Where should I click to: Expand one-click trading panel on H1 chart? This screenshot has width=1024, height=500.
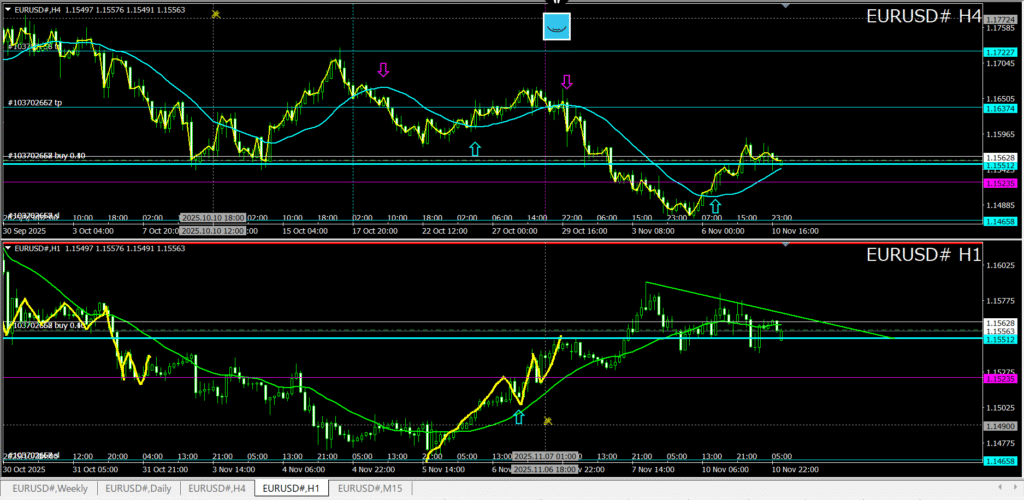[x=8, y=248]
